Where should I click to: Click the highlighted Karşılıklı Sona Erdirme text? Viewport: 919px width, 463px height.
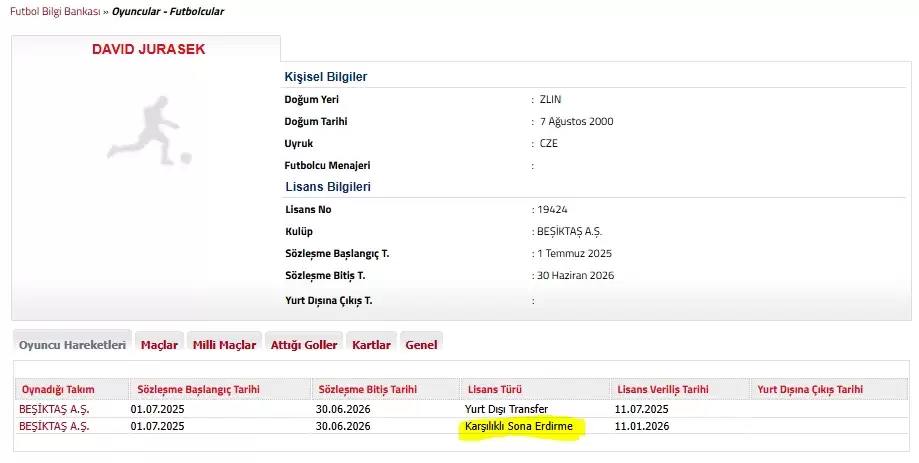click(x=519, y=427)
